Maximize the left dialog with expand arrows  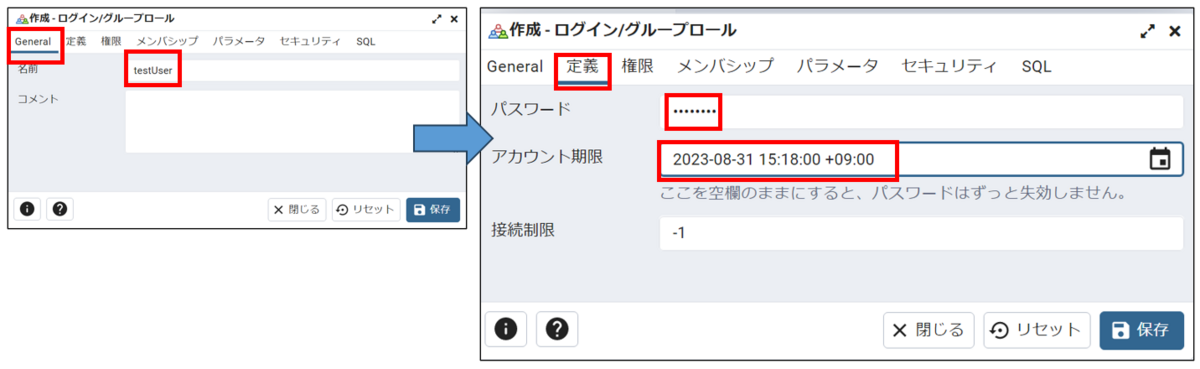tap(436, 18)
